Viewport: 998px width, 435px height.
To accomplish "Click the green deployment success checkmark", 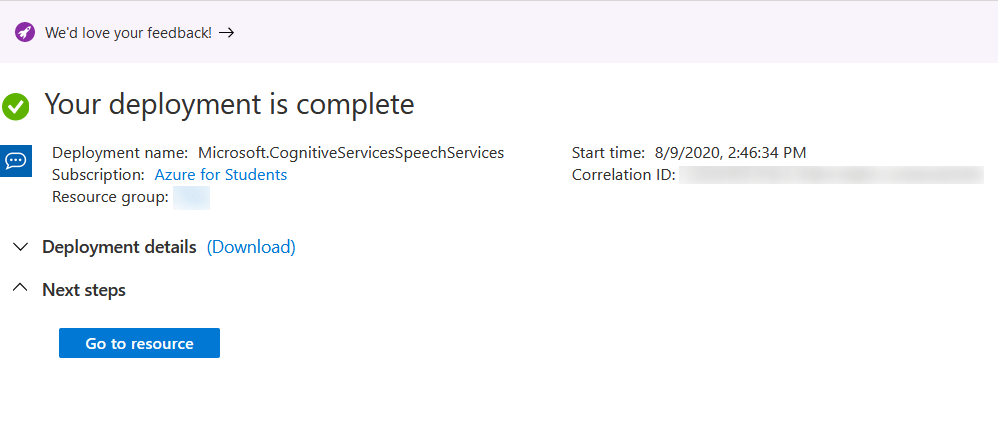I will point(16,105).
